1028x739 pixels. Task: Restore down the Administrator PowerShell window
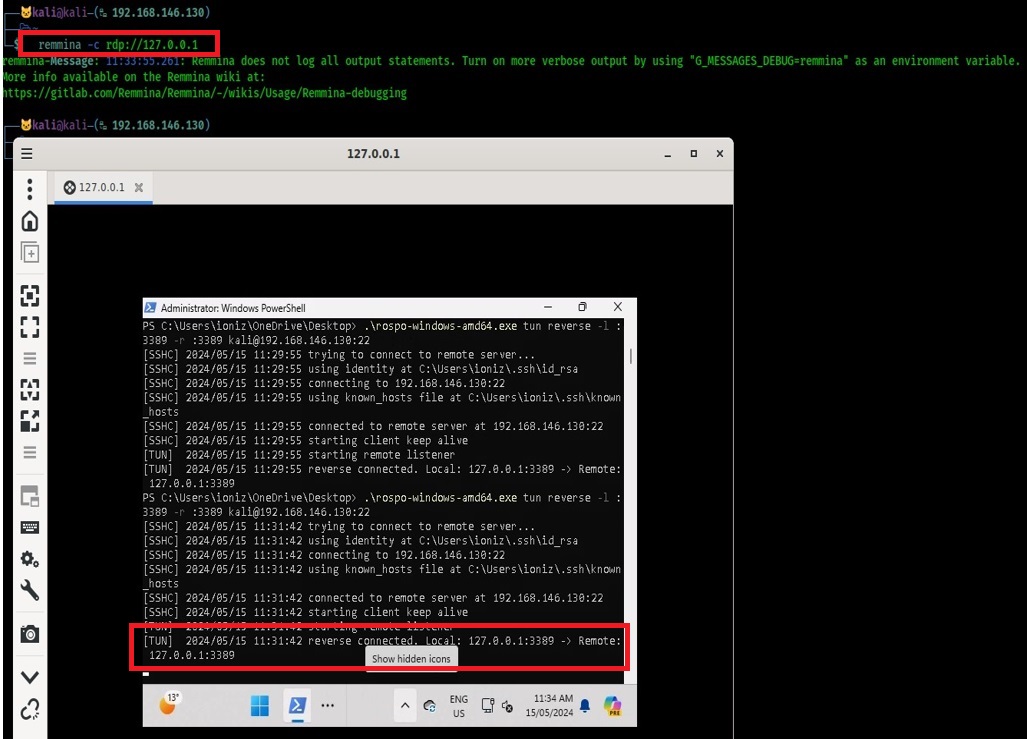[582, 307]
